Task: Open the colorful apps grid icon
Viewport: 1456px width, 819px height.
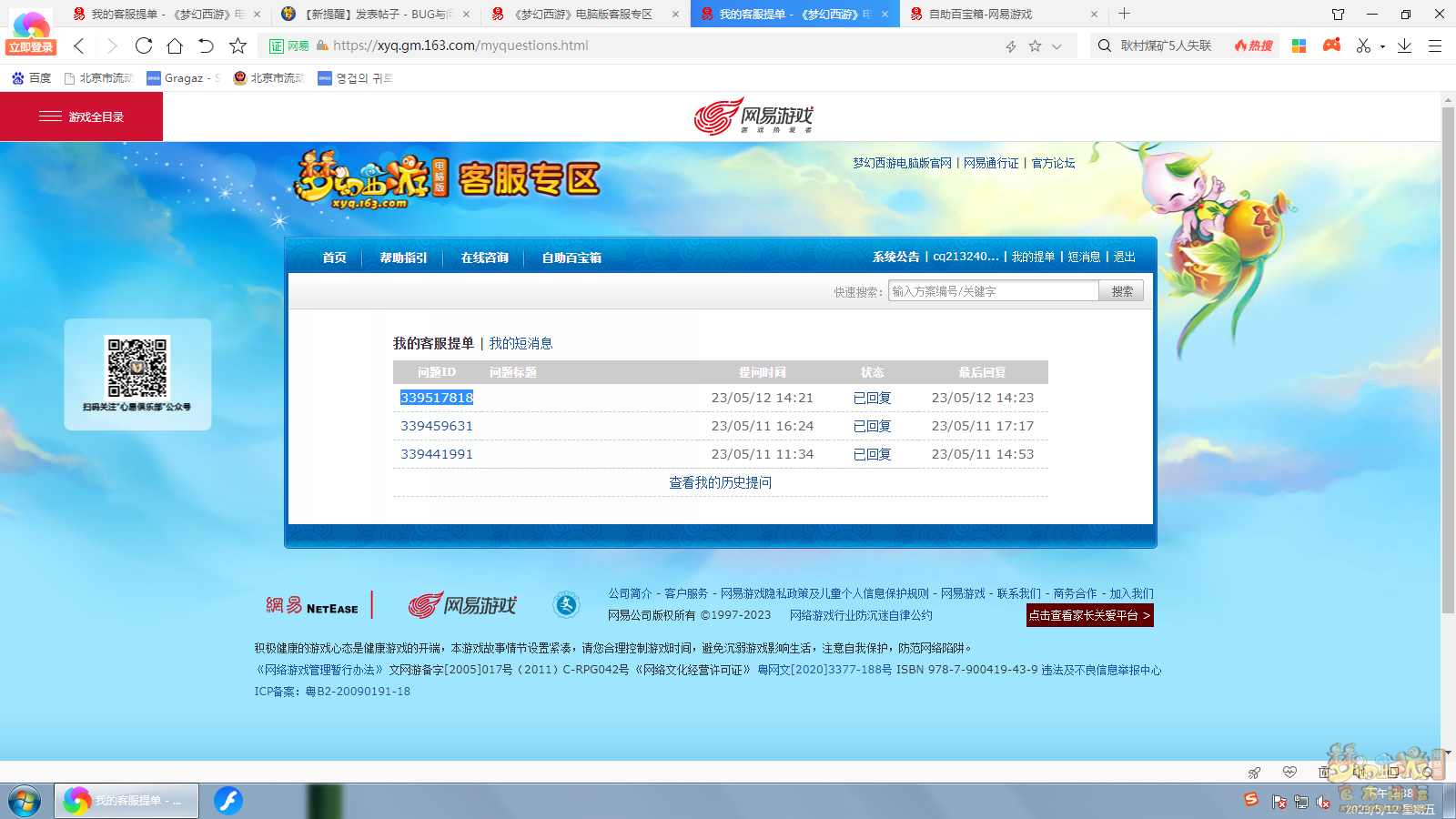Action: pyautogui.click(x=1299, y=45)
